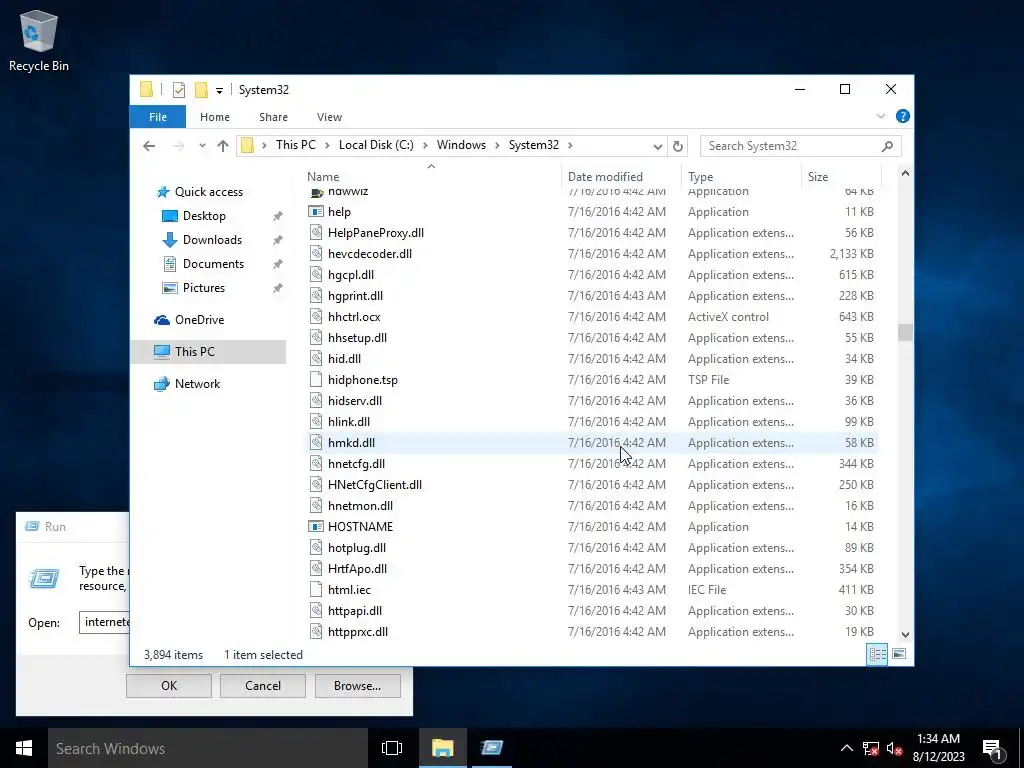Select hlink.dll file name
This screenshot has width=1024, height=768.
tap(349, 422)
